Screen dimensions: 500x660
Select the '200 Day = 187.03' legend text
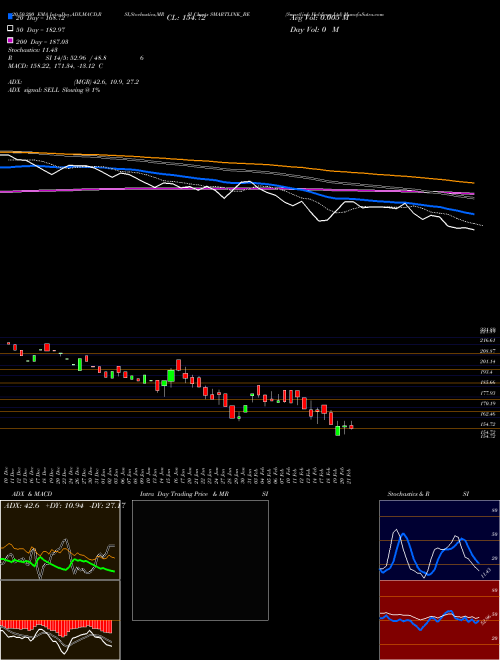43,42
